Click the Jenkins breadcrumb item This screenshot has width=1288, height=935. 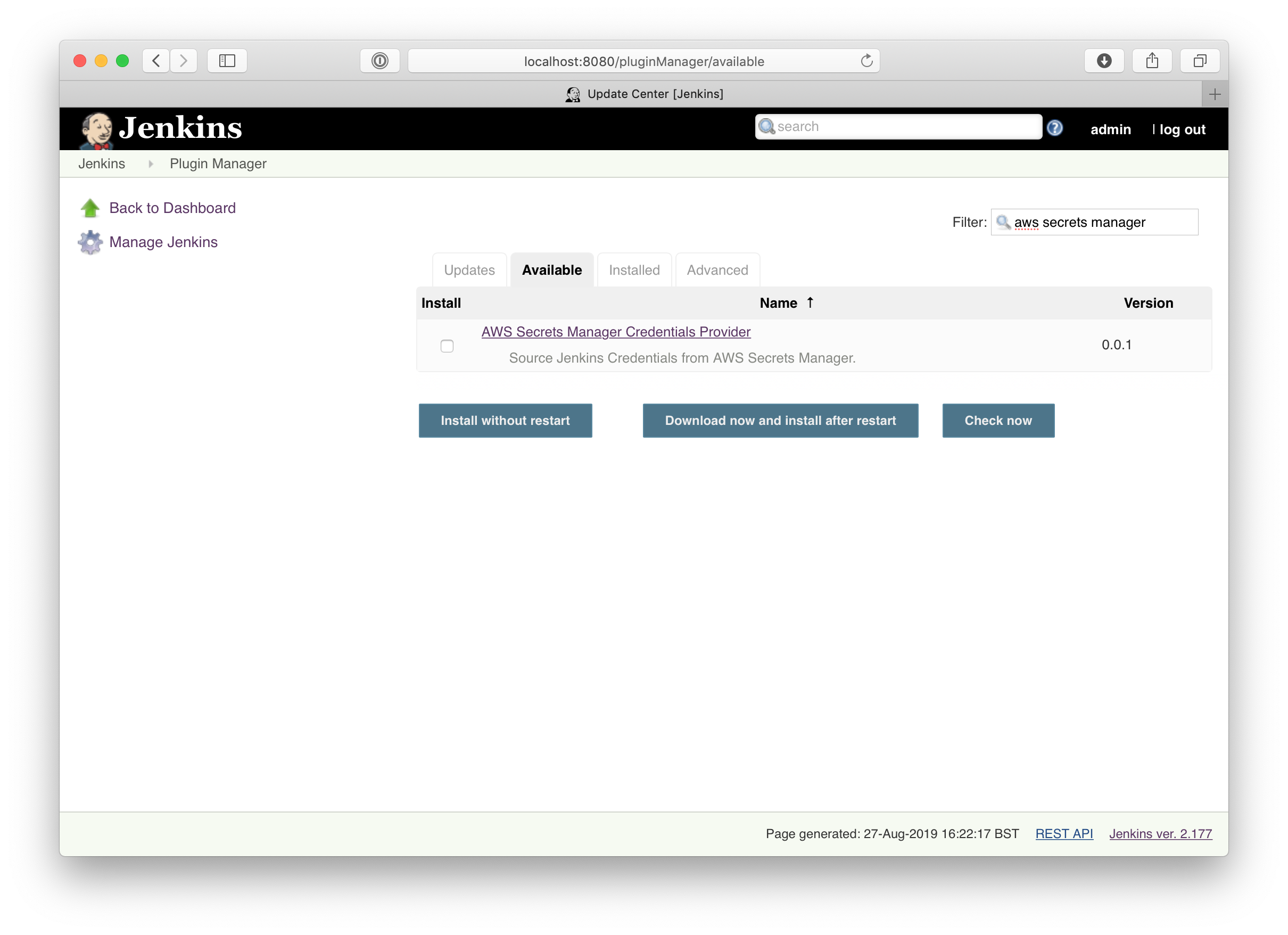(102, 164)
